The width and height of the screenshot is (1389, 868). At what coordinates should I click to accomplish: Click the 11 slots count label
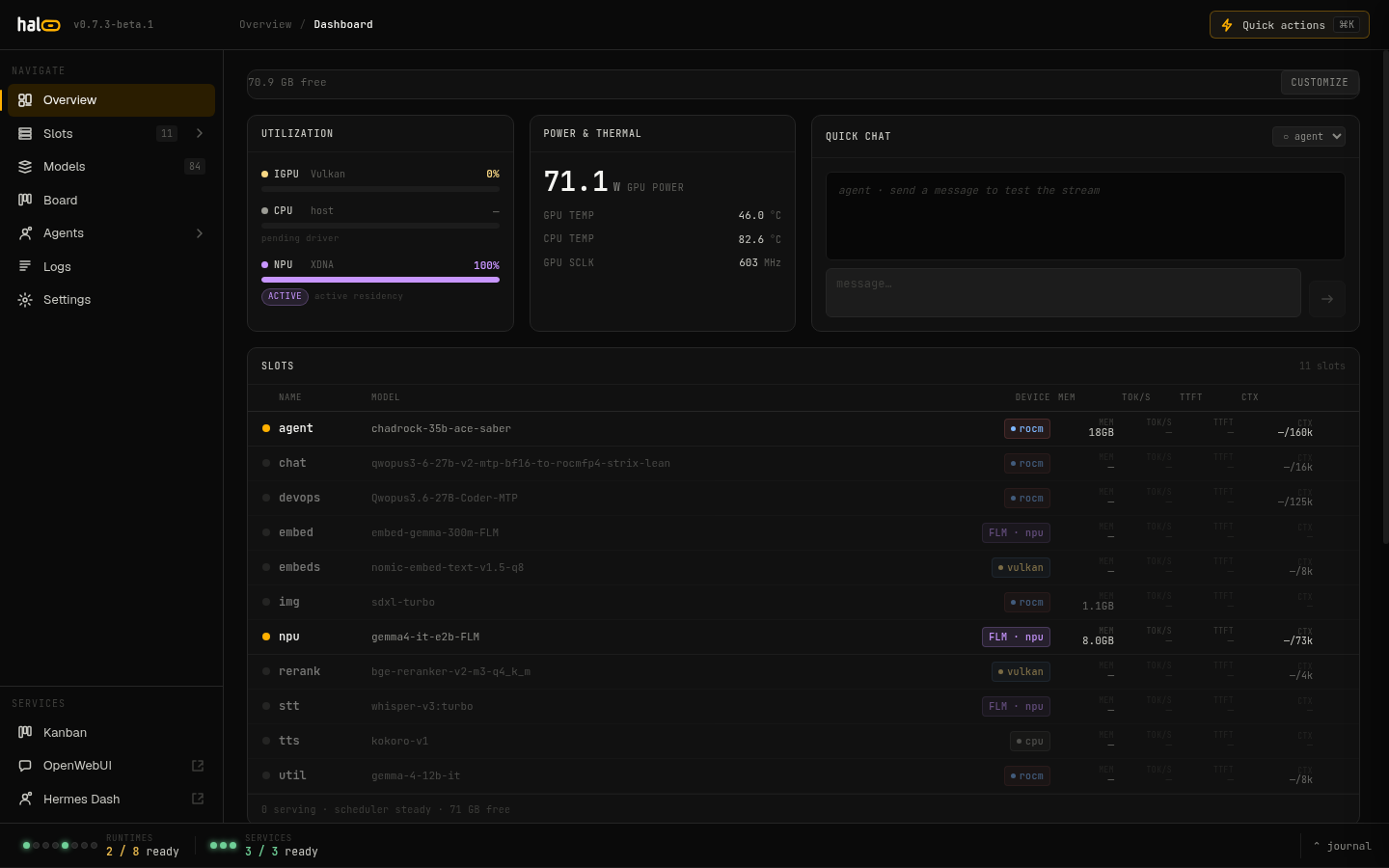pos(1321,366)
